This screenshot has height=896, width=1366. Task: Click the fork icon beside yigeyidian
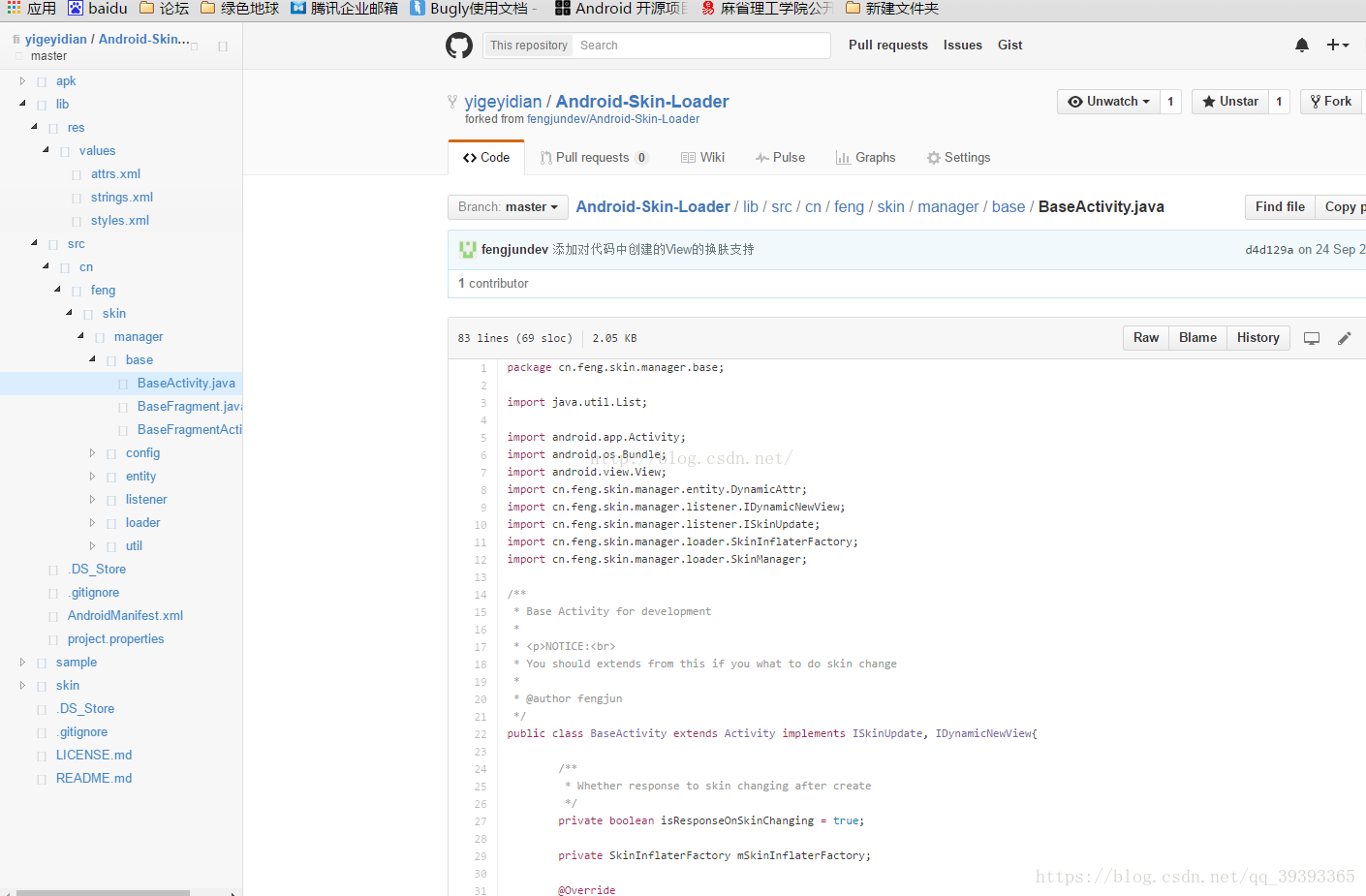(451, 102)
